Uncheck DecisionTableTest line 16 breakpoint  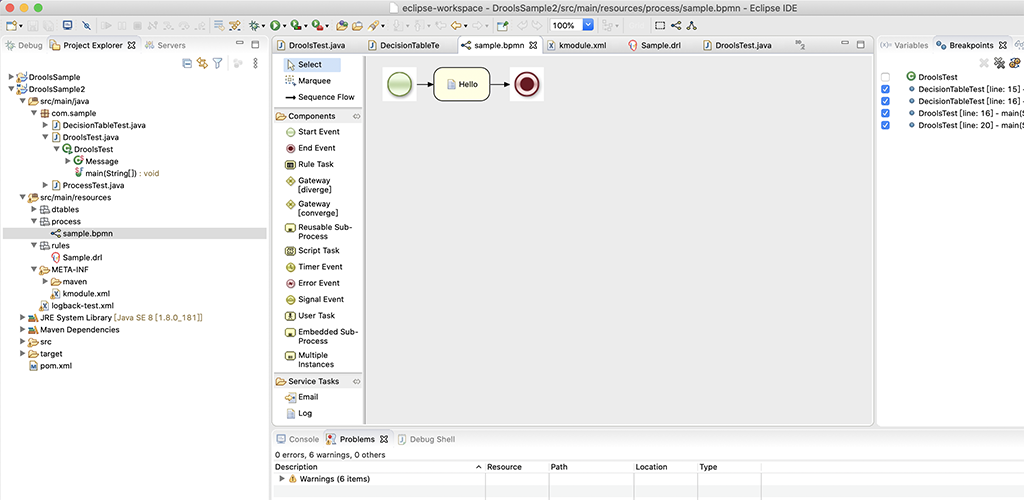[x=886, y=101]
